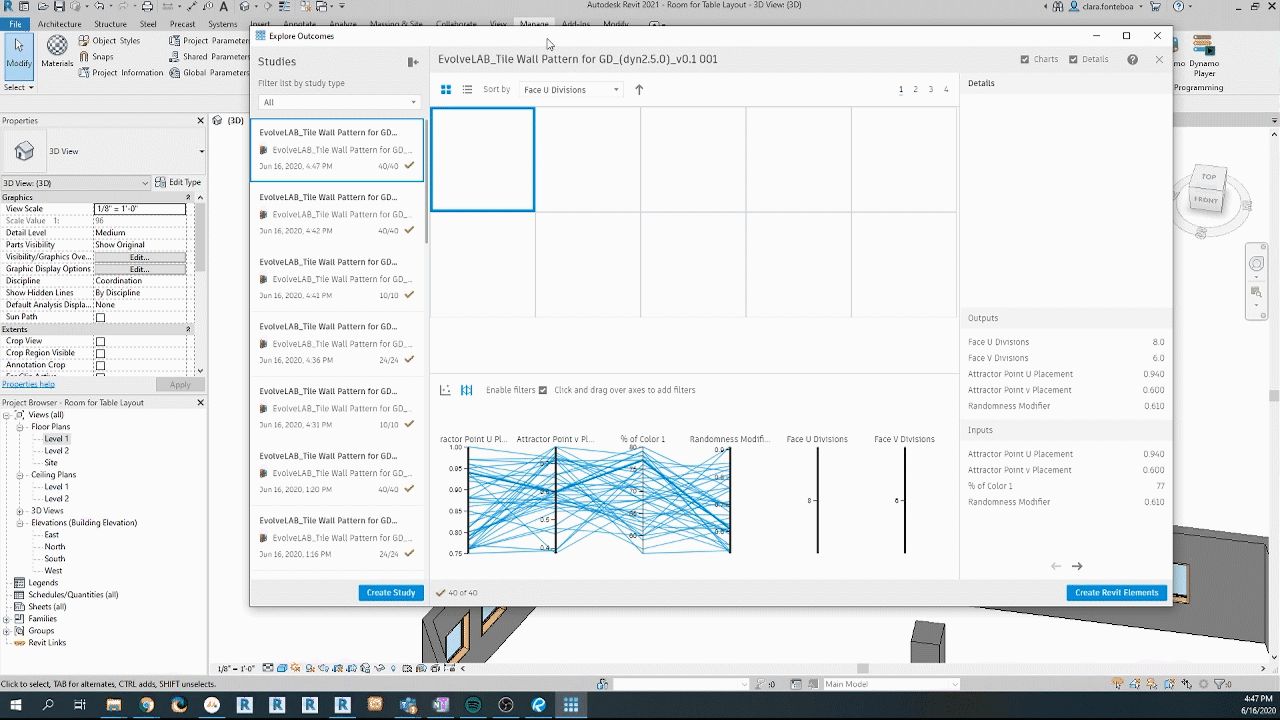The image size is (1280, 720).
Task: Show the scatter plot chart
Action: coord(445,390)
